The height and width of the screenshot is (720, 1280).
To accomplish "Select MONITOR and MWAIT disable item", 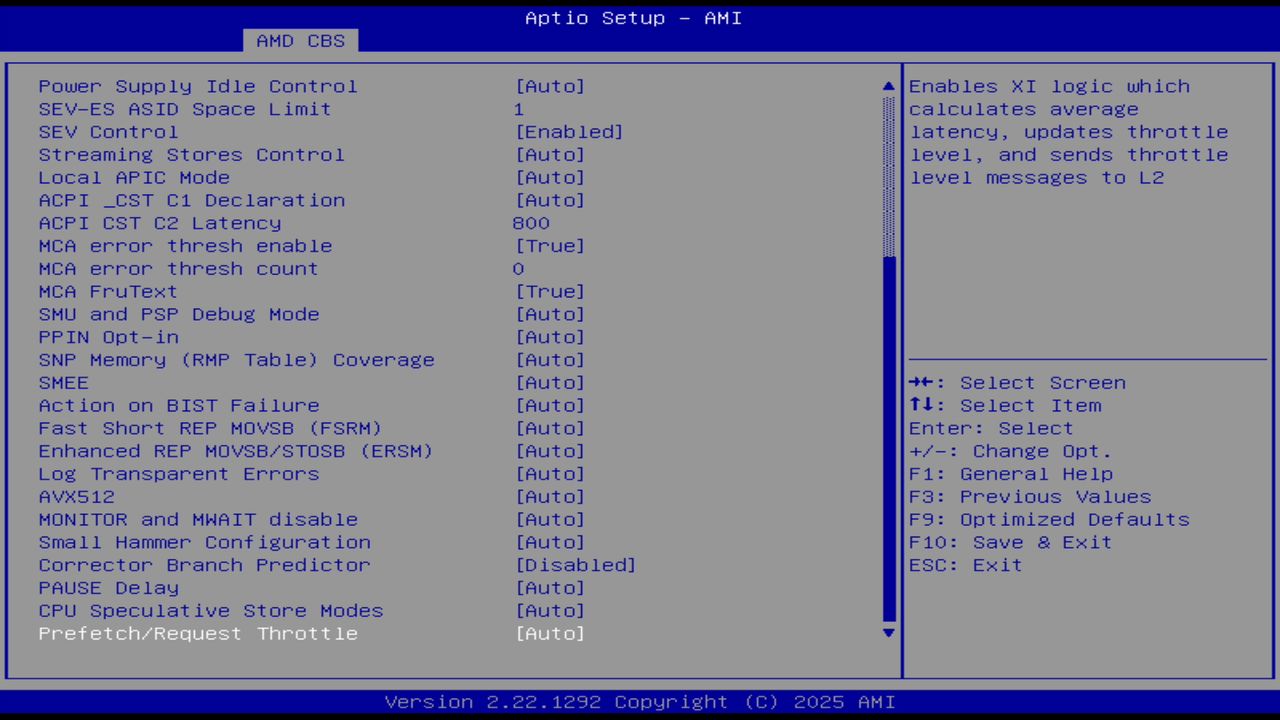I will tap(198, 520).
